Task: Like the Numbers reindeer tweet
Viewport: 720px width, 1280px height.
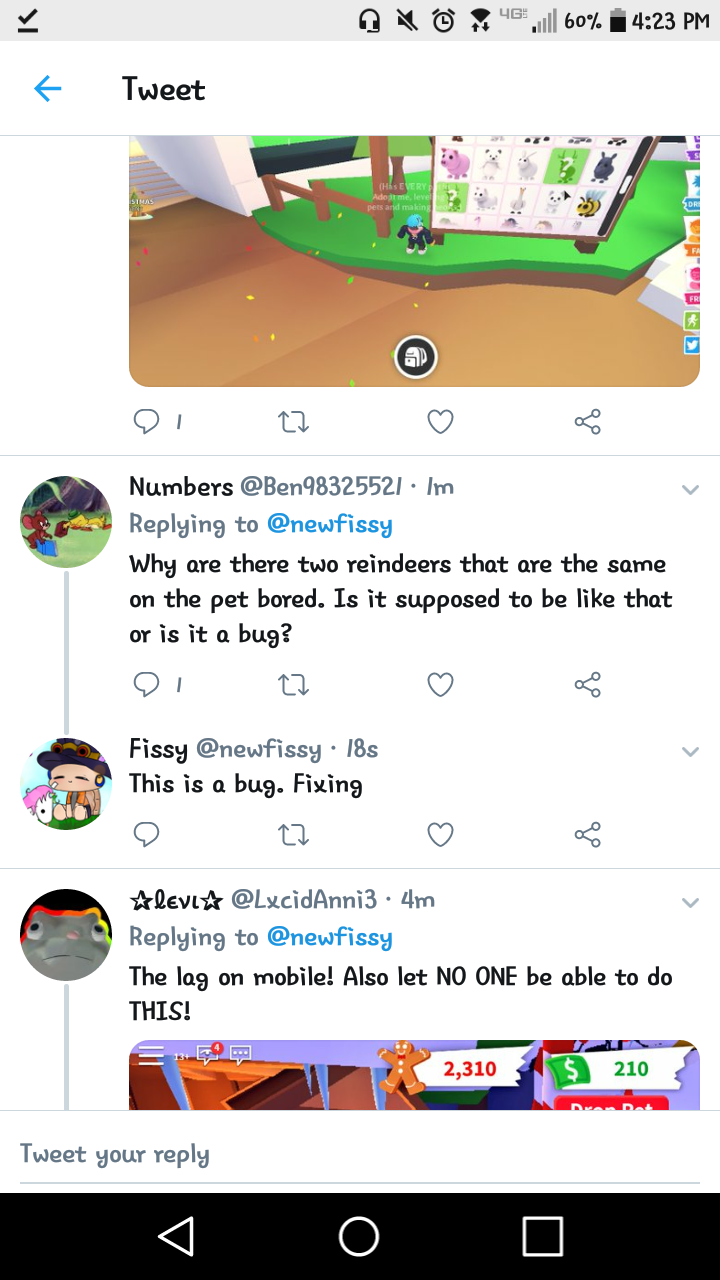Action: (x=440, y=684)
